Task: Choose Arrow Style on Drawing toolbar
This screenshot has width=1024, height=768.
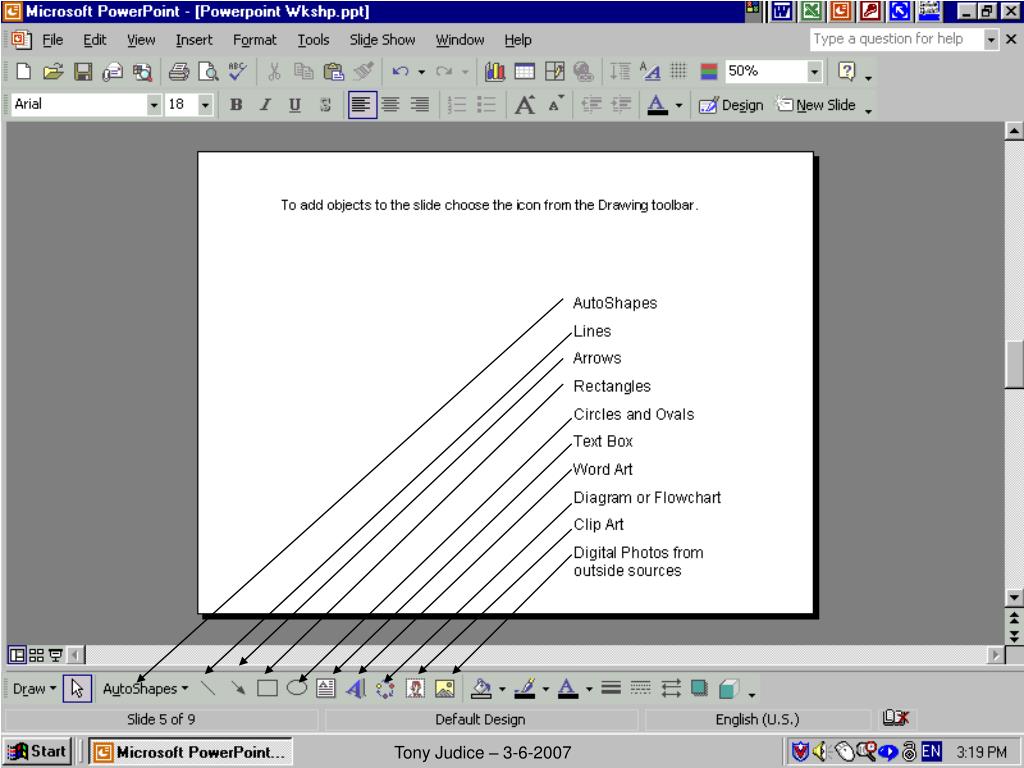Action: click(671, 688)
